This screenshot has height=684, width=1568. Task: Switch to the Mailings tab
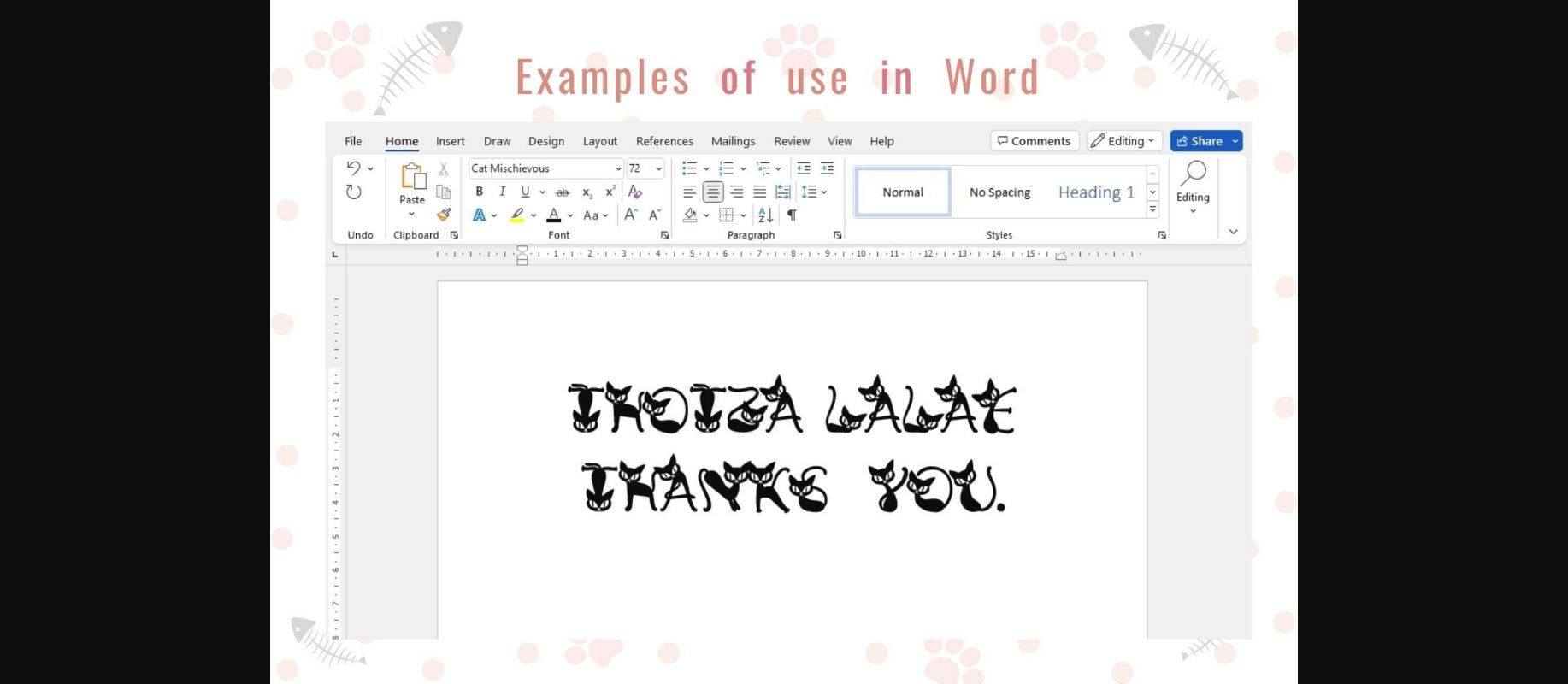[x=733, y=141]
